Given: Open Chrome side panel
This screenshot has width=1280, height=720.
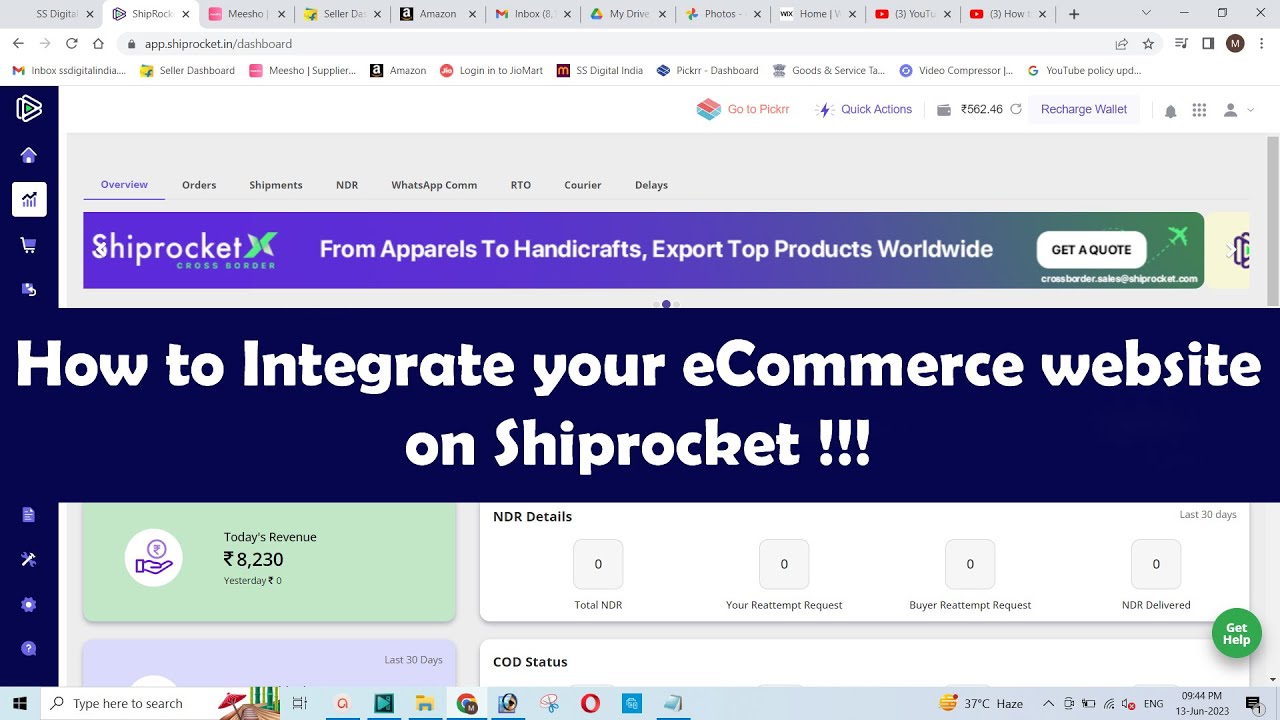Looking at the screenshot, I should point(1208,44).
